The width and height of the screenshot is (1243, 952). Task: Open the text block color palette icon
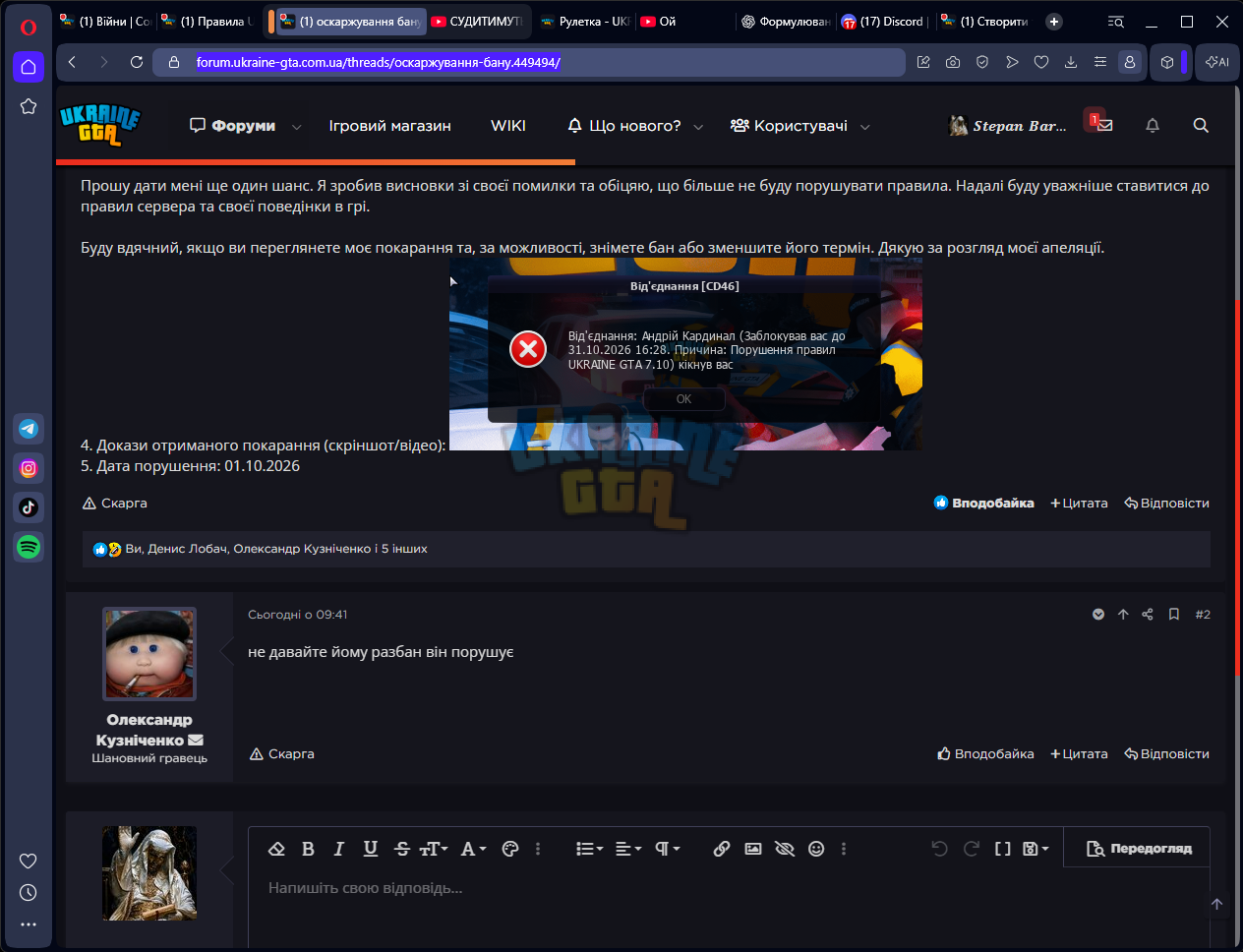(x=509, y=849)
